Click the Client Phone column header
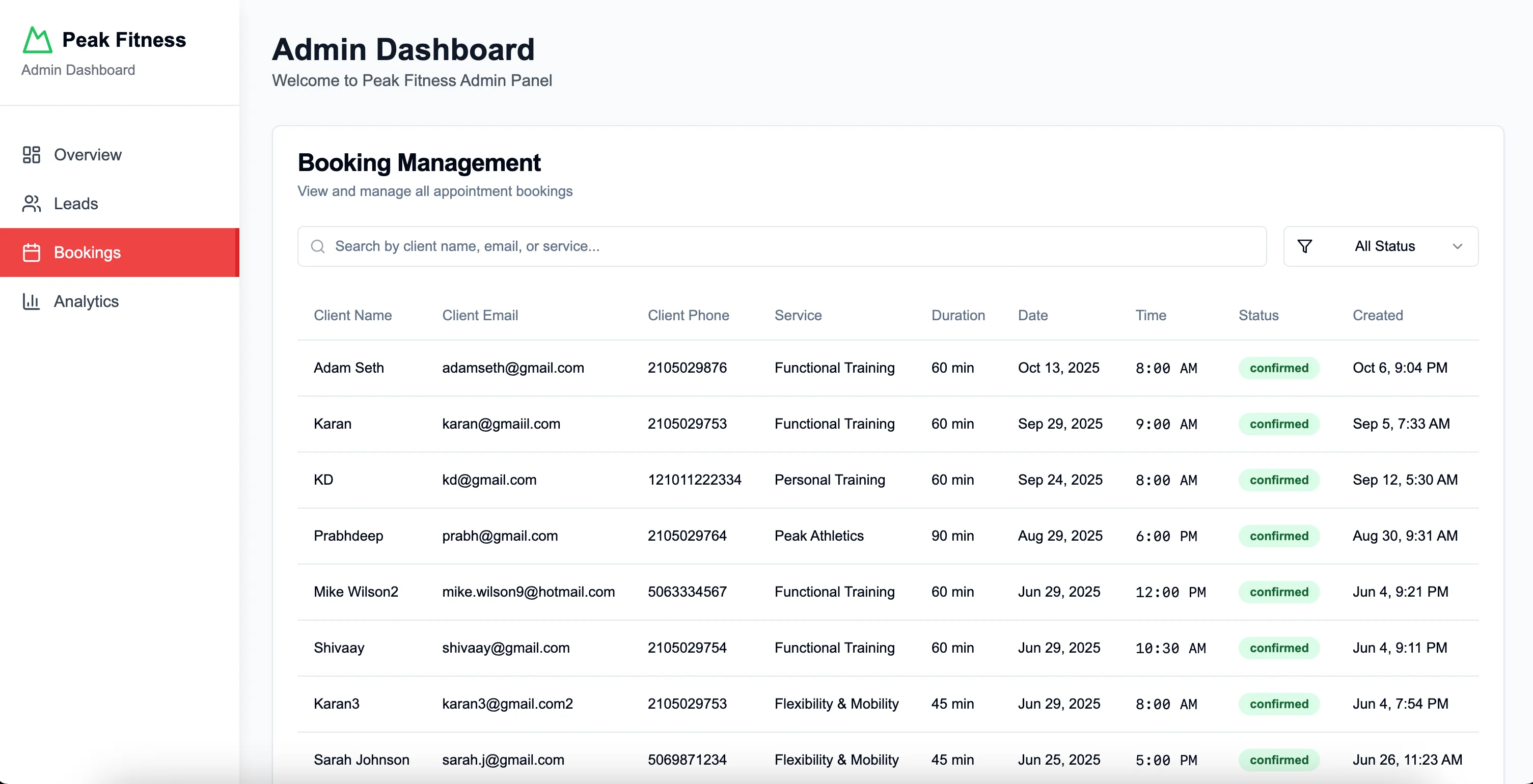This screenshot has width=1533, height=784. [x=689, y=315]
